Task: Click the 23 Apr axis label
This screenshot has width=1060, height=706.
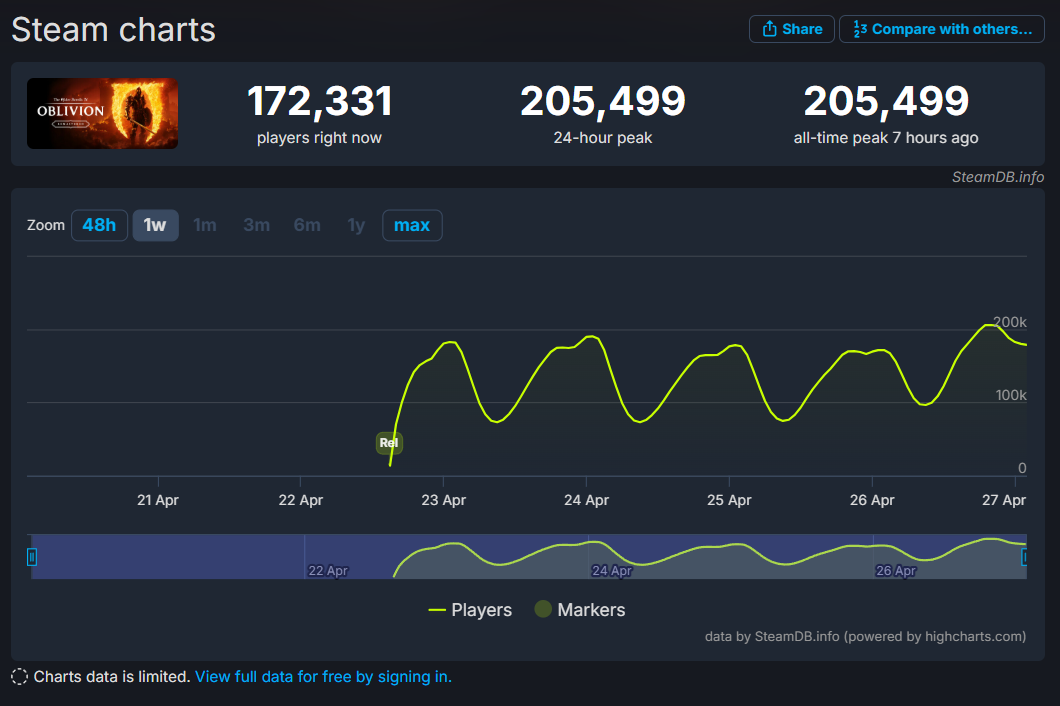Action: (443, 500)
